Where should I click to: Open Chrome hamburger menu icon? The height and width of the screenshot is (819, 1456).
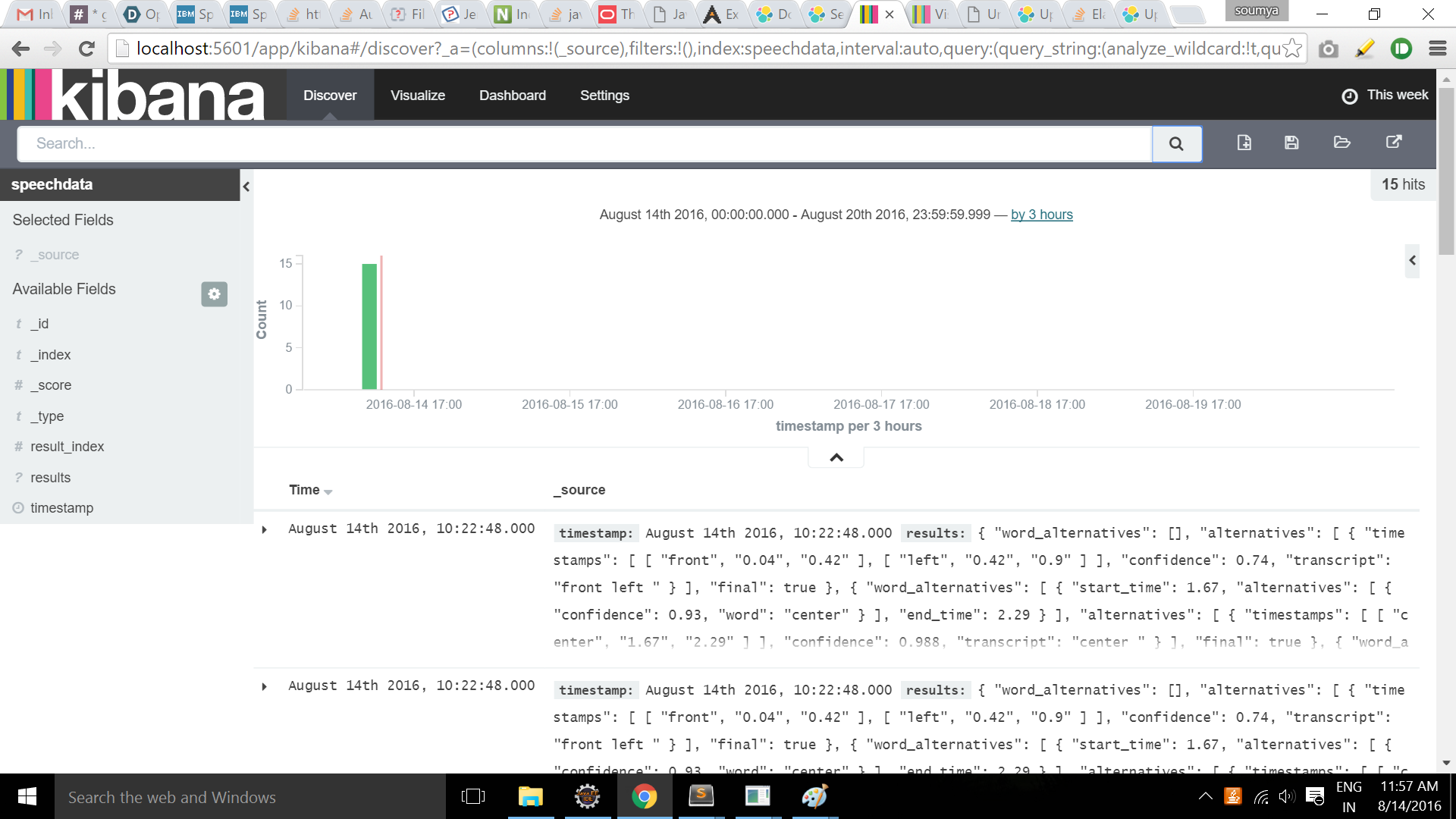click(1437, 49)
